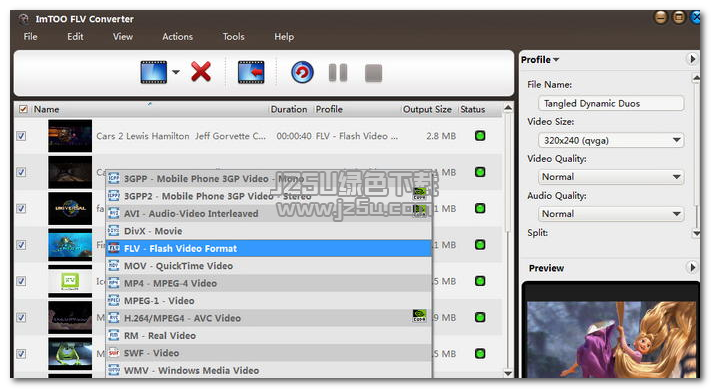The width and height of the screenshot is (711, 389).
Task: Choose MPEG-1 - Video format
Action: tap(269, 301)
